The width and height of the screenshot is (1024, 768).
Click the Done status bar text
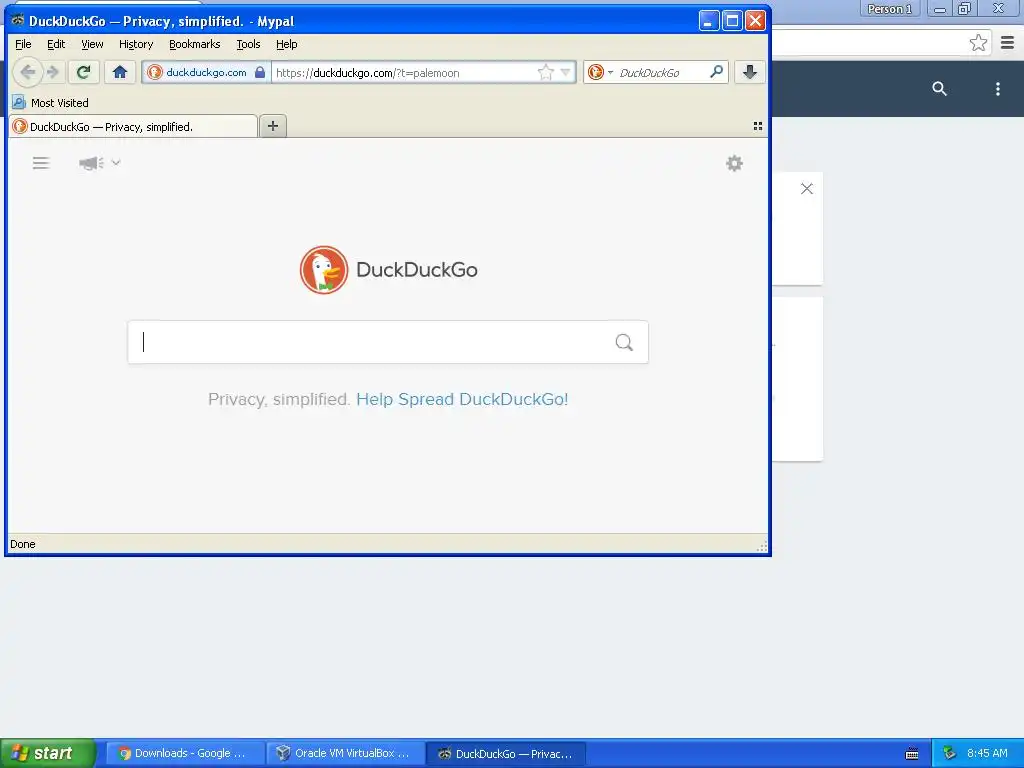pyautogui.click(x=23, y=544)
